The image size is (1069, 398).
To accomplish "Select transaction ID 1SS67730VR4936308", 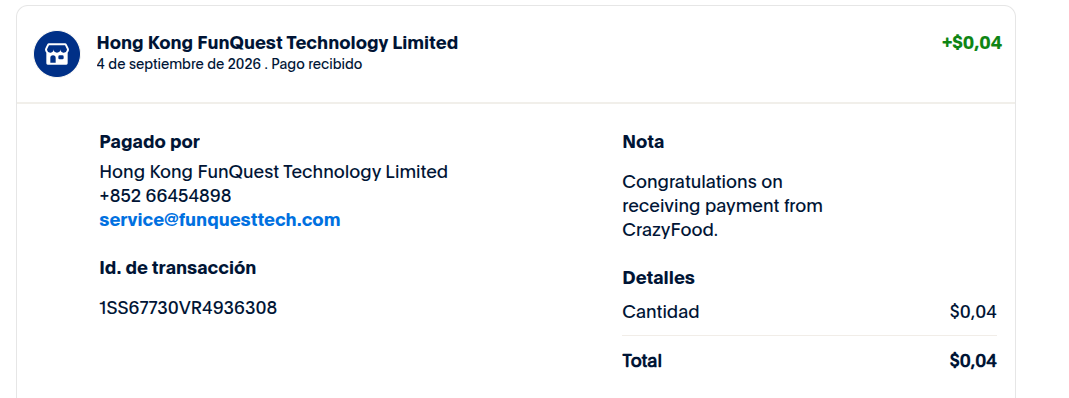I will 188,308.
